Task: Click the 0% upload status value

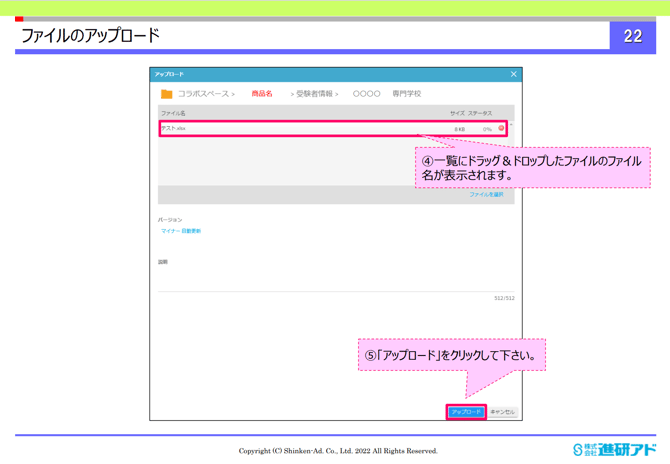Action: tap(487, 129)
